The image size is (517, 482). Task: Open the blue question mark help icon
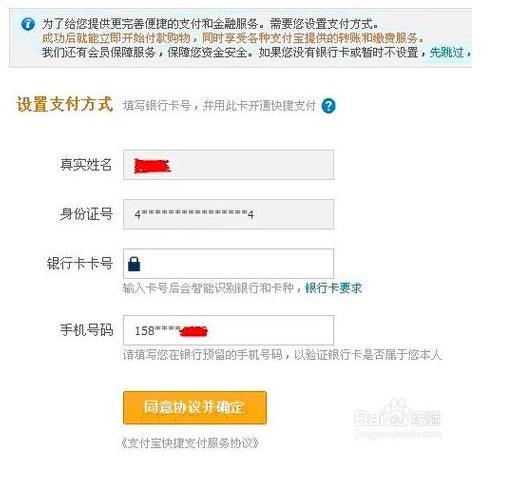click(x=328, y=106)
